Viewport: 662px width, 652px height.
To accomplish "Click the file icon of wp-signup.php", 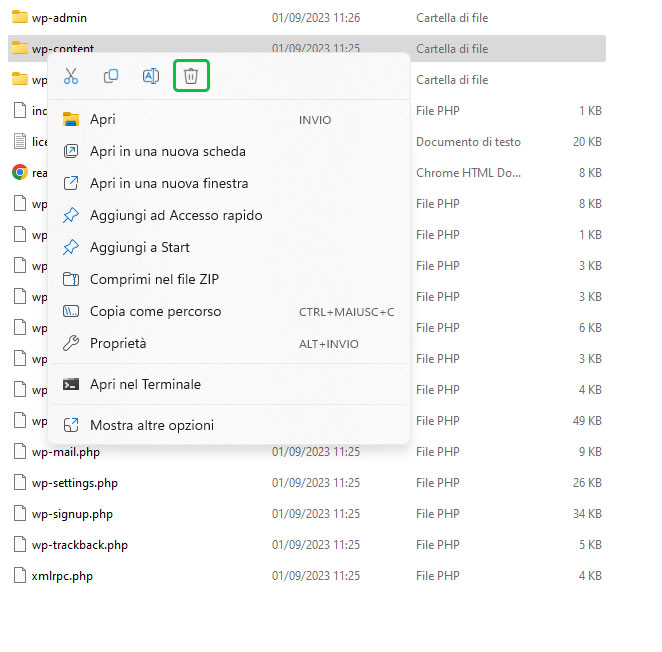I will tap(19, 513).
